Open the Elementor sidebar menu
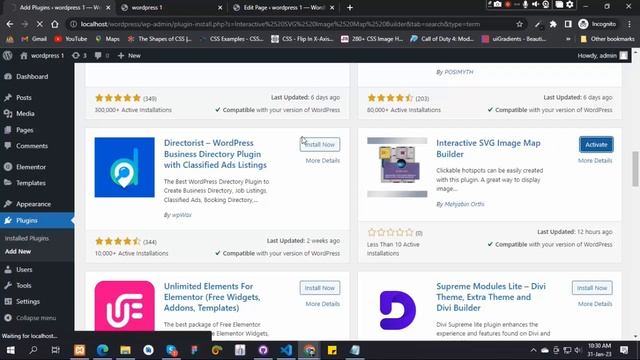This screenshot has height=360, width=640. [31, 167]
